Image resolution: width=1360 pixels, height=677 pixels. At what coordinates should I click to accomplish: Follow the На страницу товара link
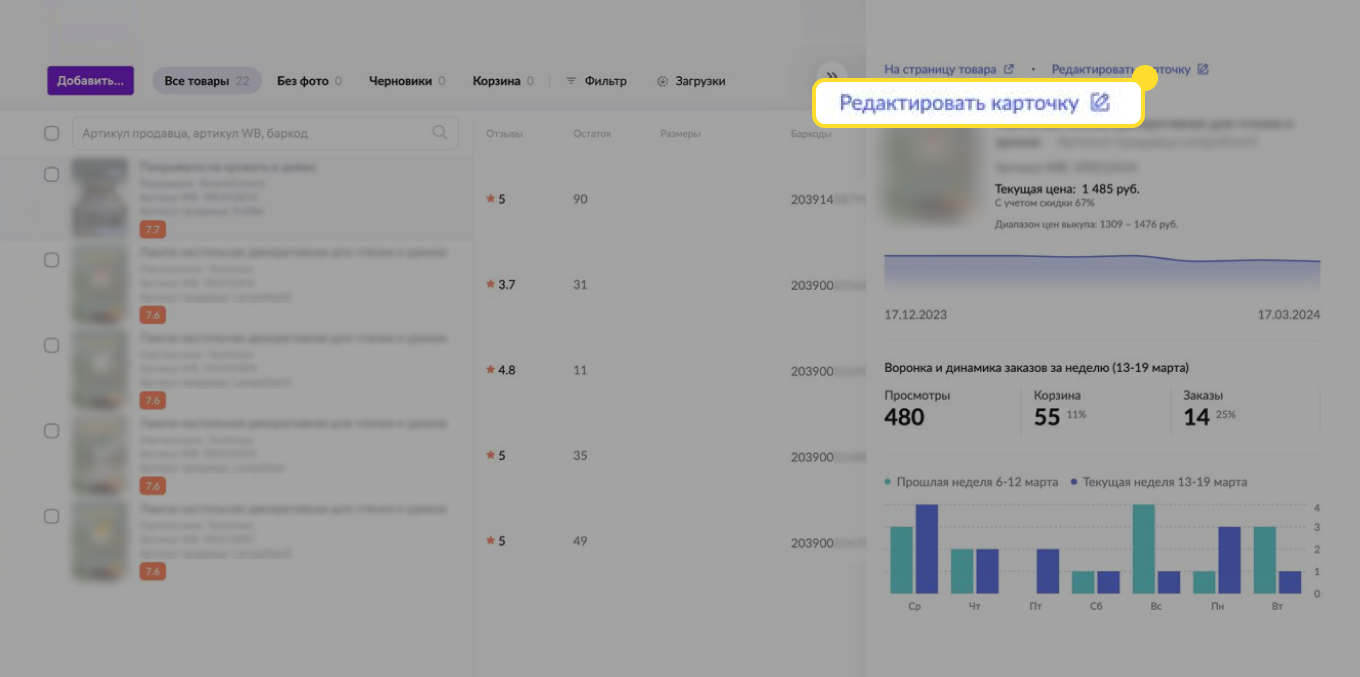tap(940, 69)
